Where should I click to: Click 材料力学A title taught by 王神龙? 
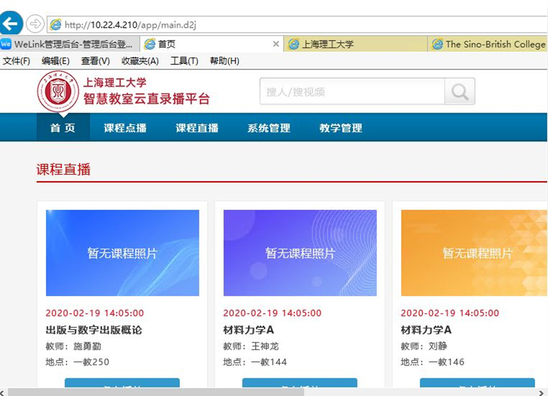click(x=249, y=330)
